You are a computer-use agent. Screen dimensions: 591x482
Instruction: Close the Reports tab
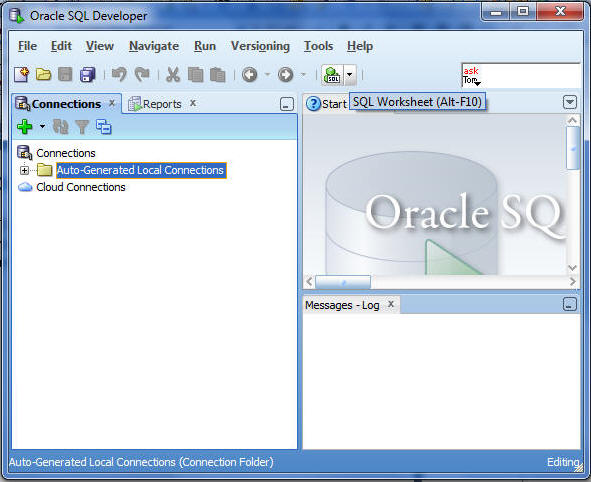(193, 103)
